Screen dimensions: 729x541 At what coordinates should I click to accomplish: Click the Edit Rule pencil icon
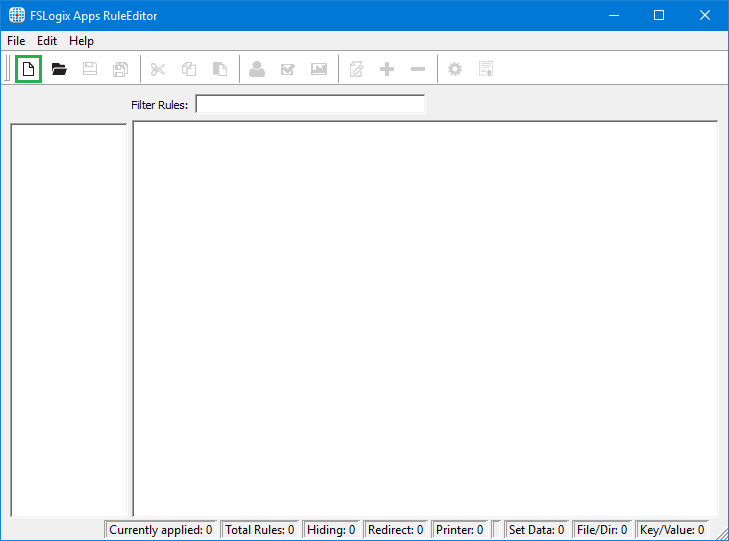(x=356, y=69)
